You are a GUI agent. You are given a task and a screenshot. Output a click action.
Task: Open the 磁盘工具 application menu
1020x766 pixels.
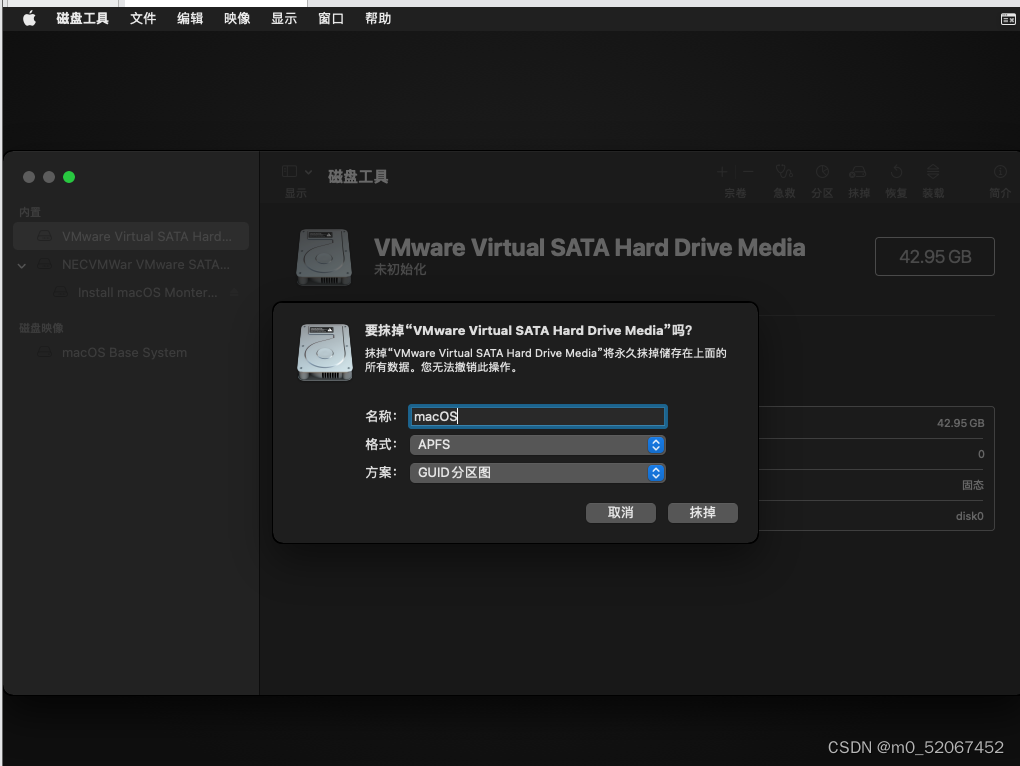click(82, 18)
